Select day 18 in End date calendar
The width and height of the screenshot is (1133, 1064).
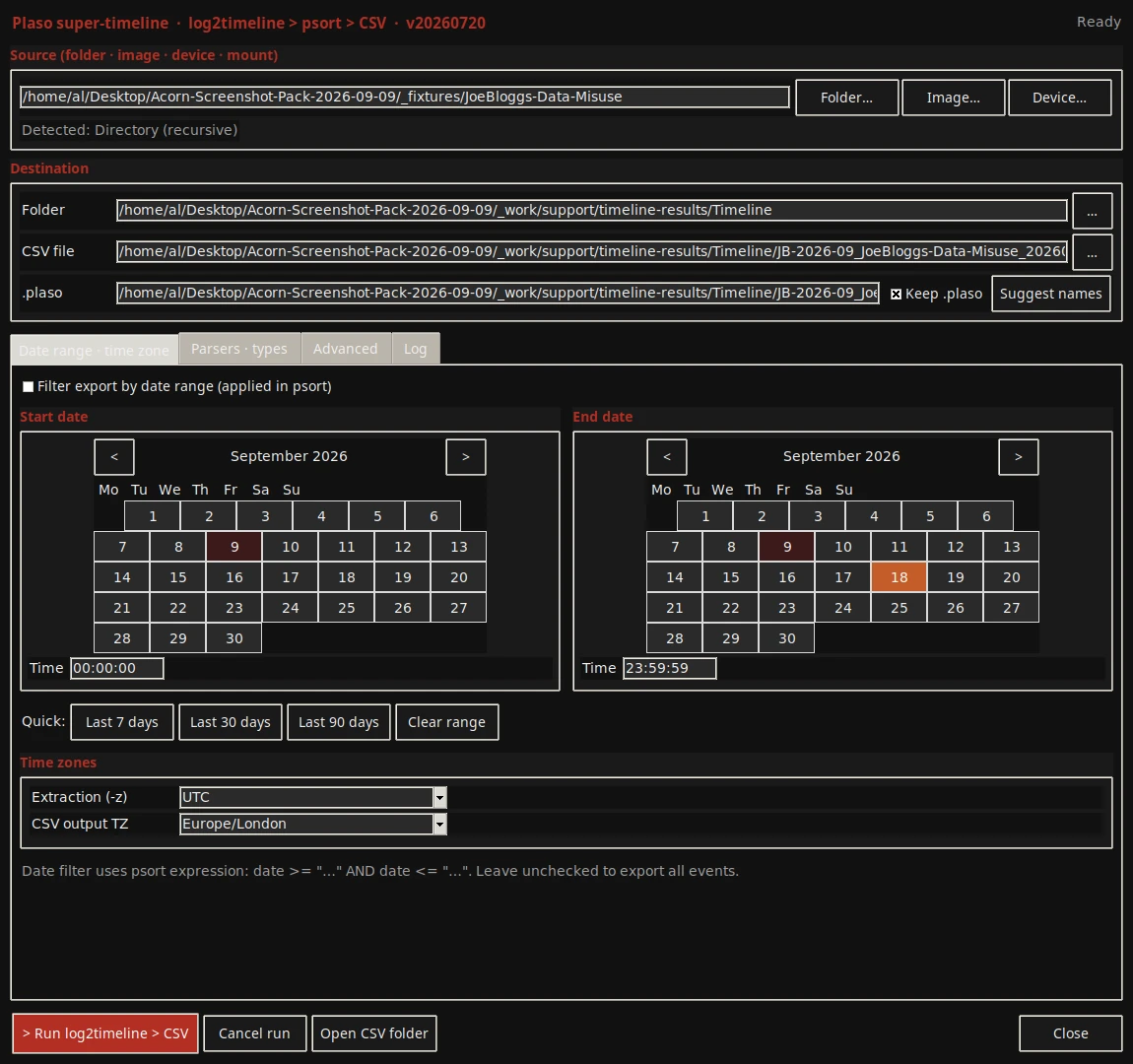pyautogui.click(x=899, y=577)
